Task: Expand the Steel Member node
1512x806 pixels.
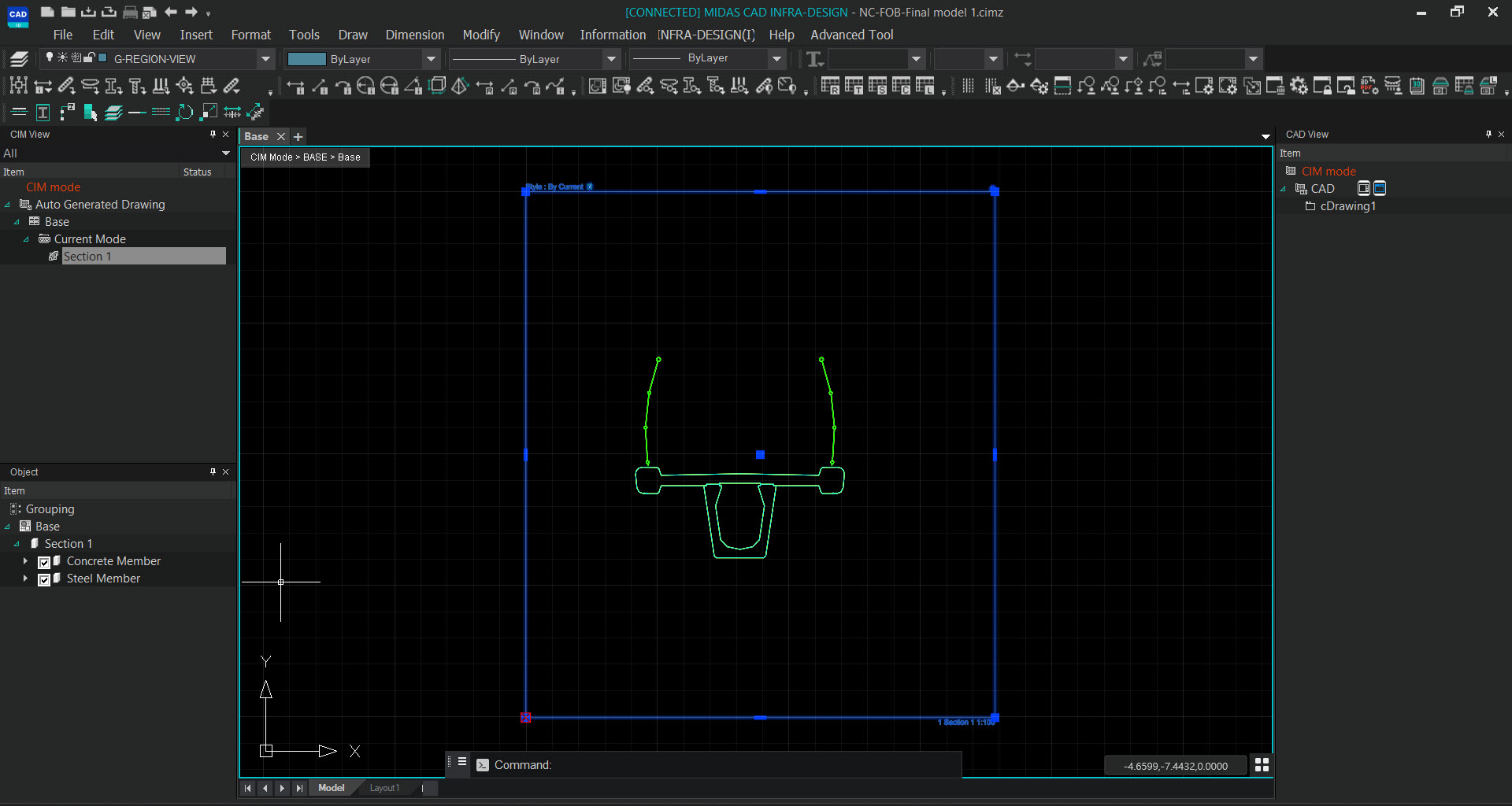Action: pos(25,579)
